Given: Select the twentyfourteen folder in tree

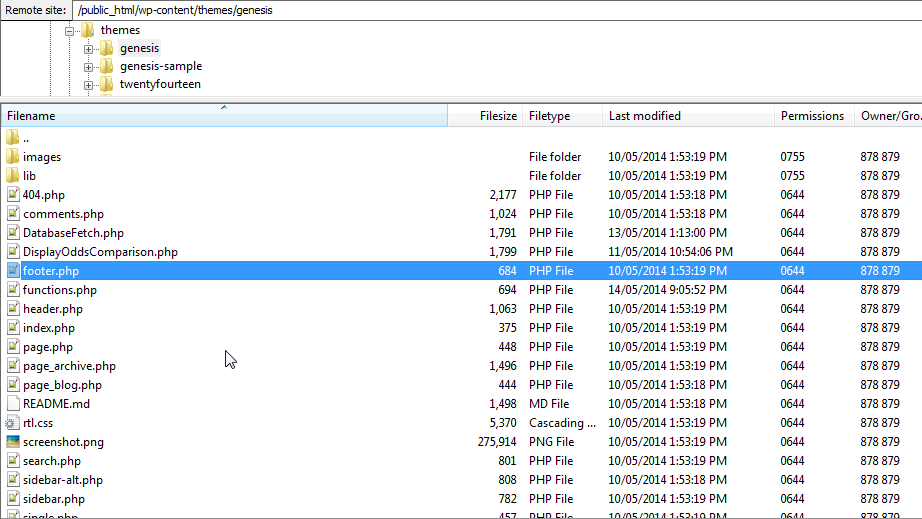Looking at the screenshot, I should (160, 85).
